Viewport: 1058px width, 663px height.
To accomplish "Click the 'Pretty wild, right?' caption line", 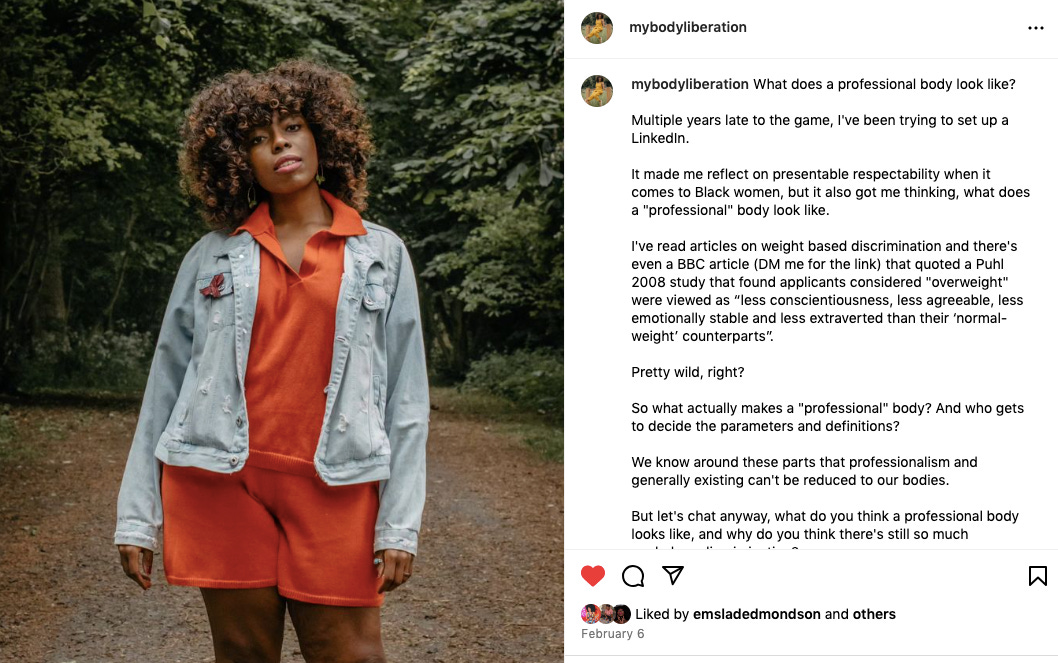I will tap(688, 372).
